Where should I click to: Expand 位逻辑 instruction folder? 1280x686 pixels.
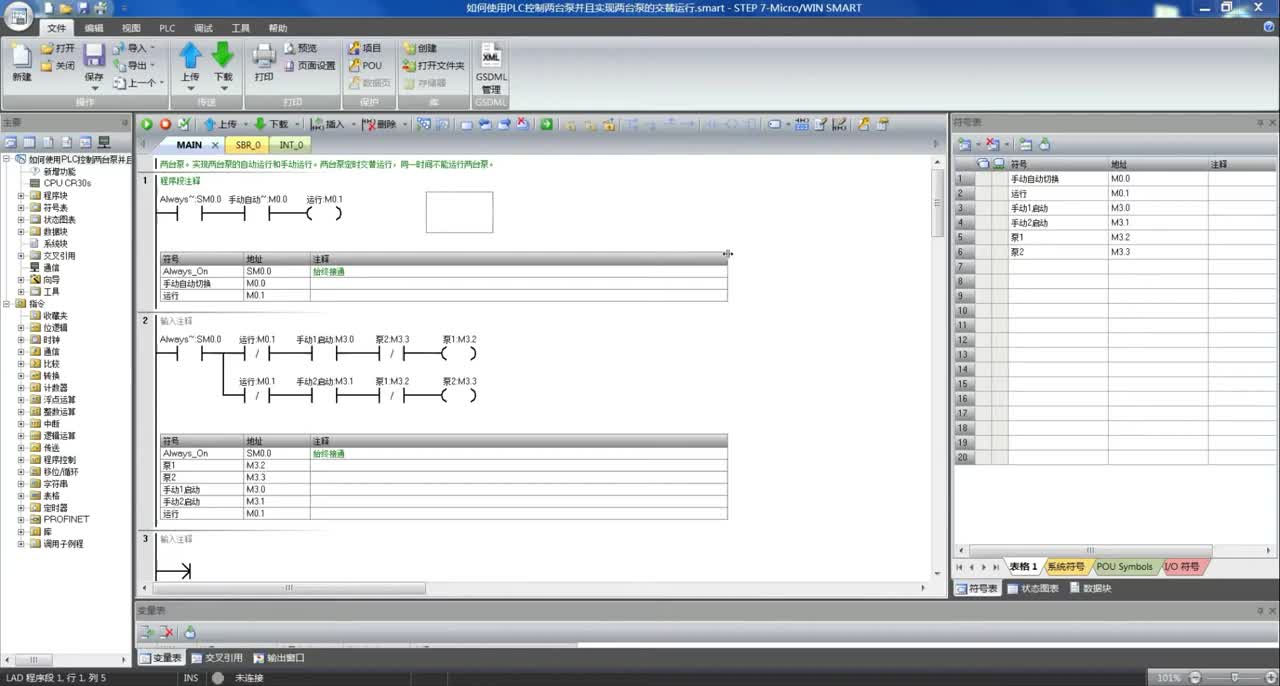[21, 328]
